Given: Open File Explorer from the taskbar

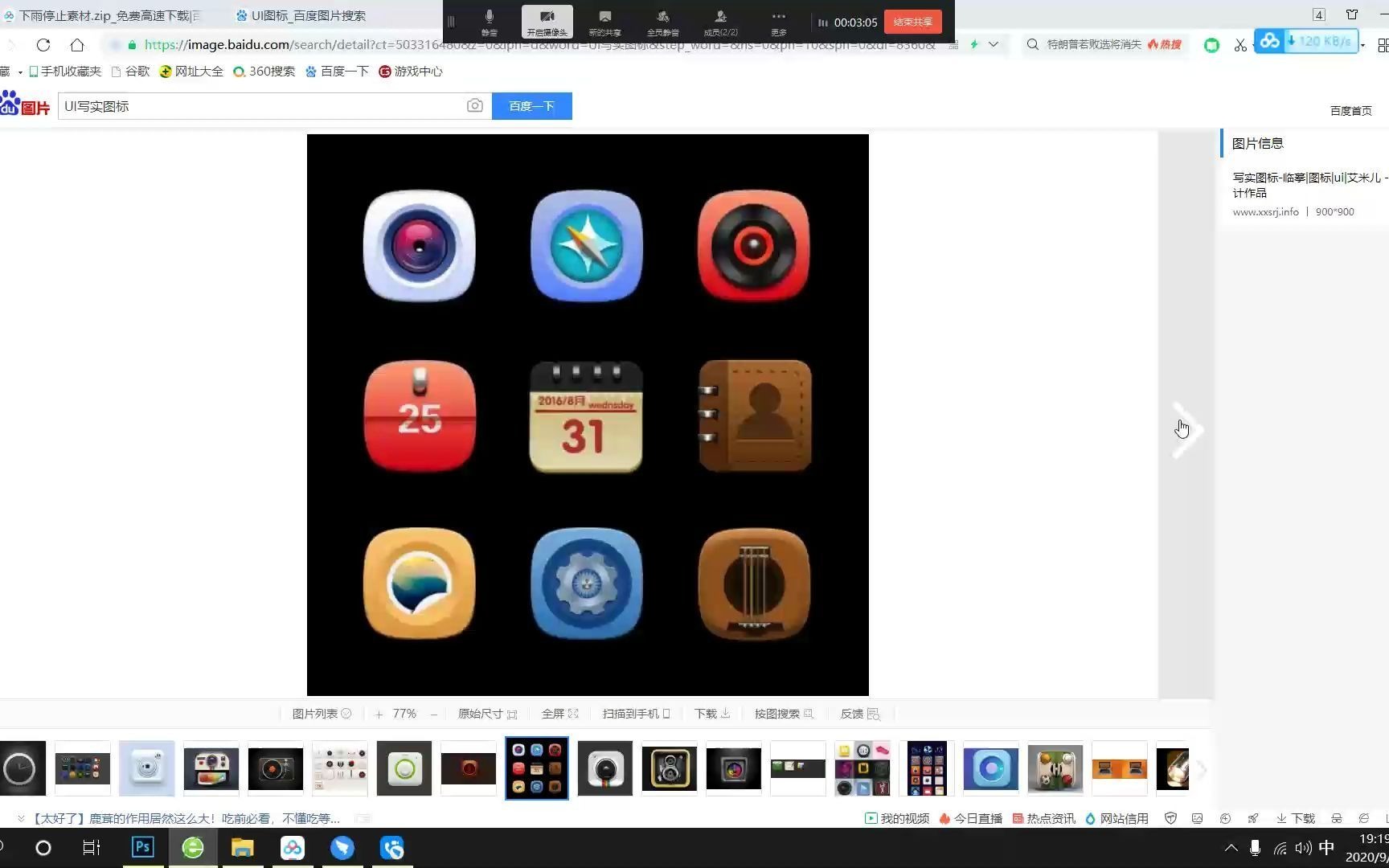Looking at the screenshot, I should click(x=242, y=847).
